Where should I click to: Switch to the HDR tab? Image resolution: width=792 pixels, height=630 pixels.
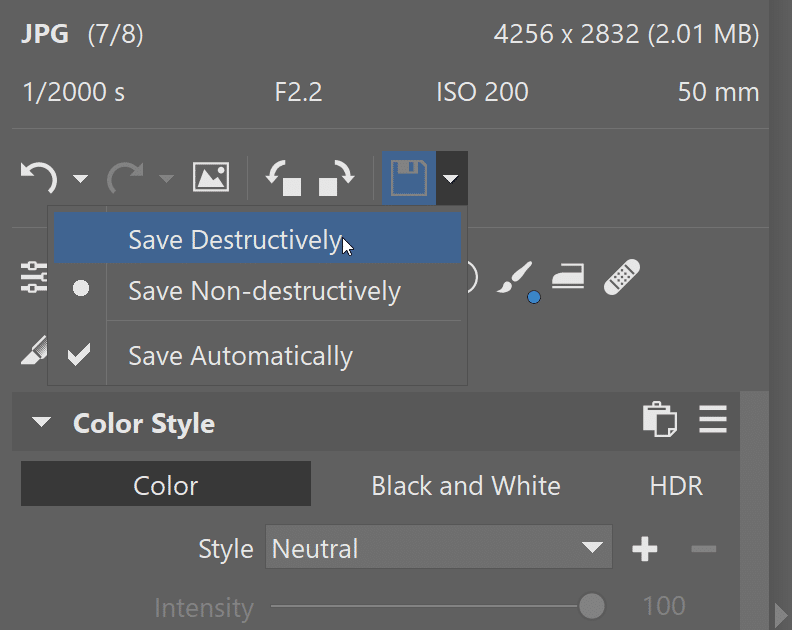pyautogui.click(x=676, y=486)
